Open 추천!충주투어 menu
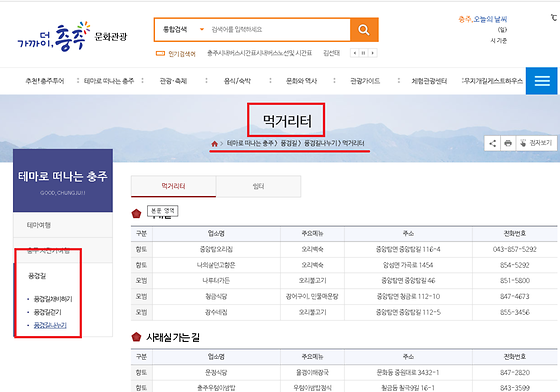This screenshot has width=560, height=392. pos(45,81)
